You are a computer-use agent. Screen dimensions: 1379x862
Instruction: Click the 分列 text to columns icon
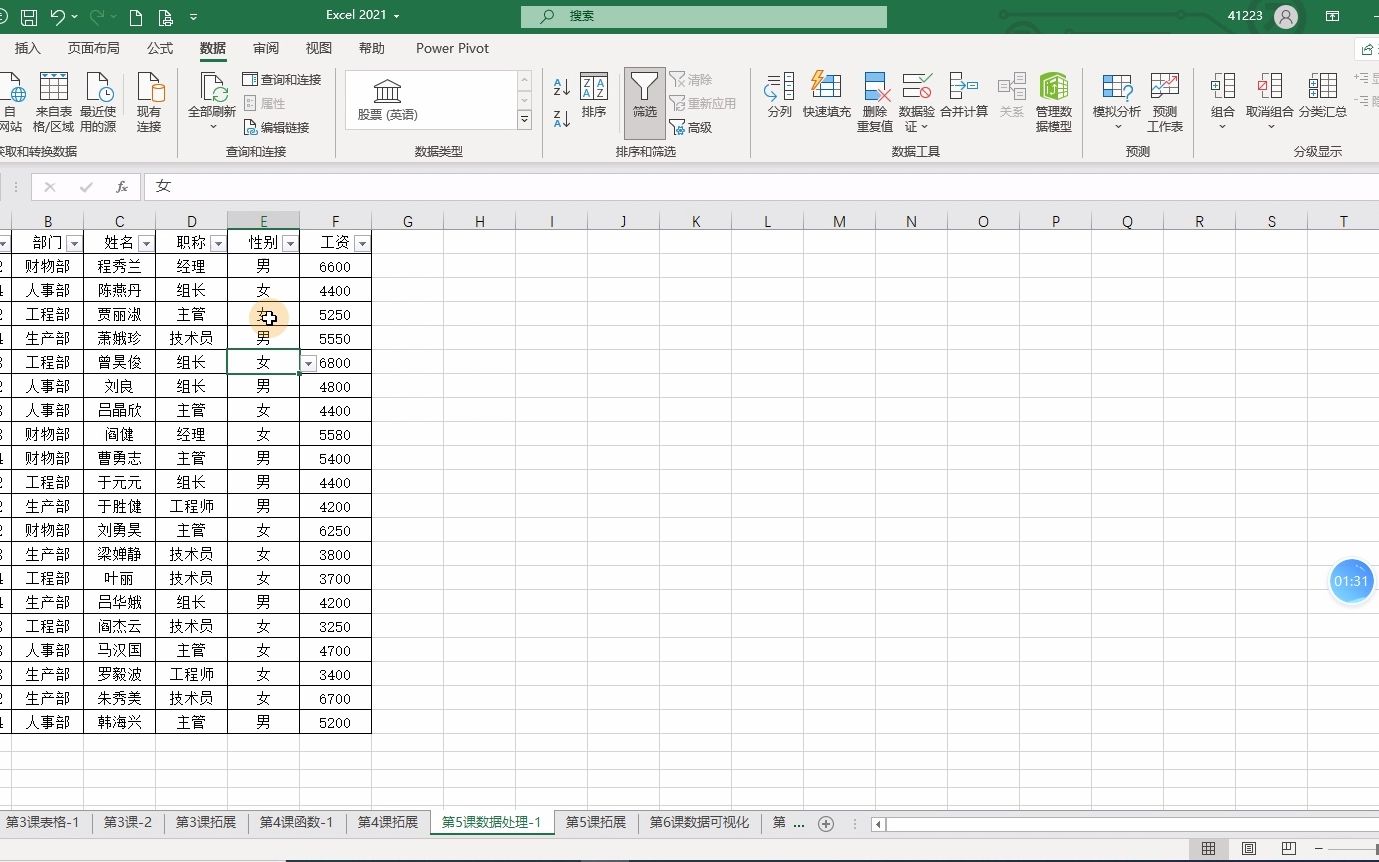780,96
